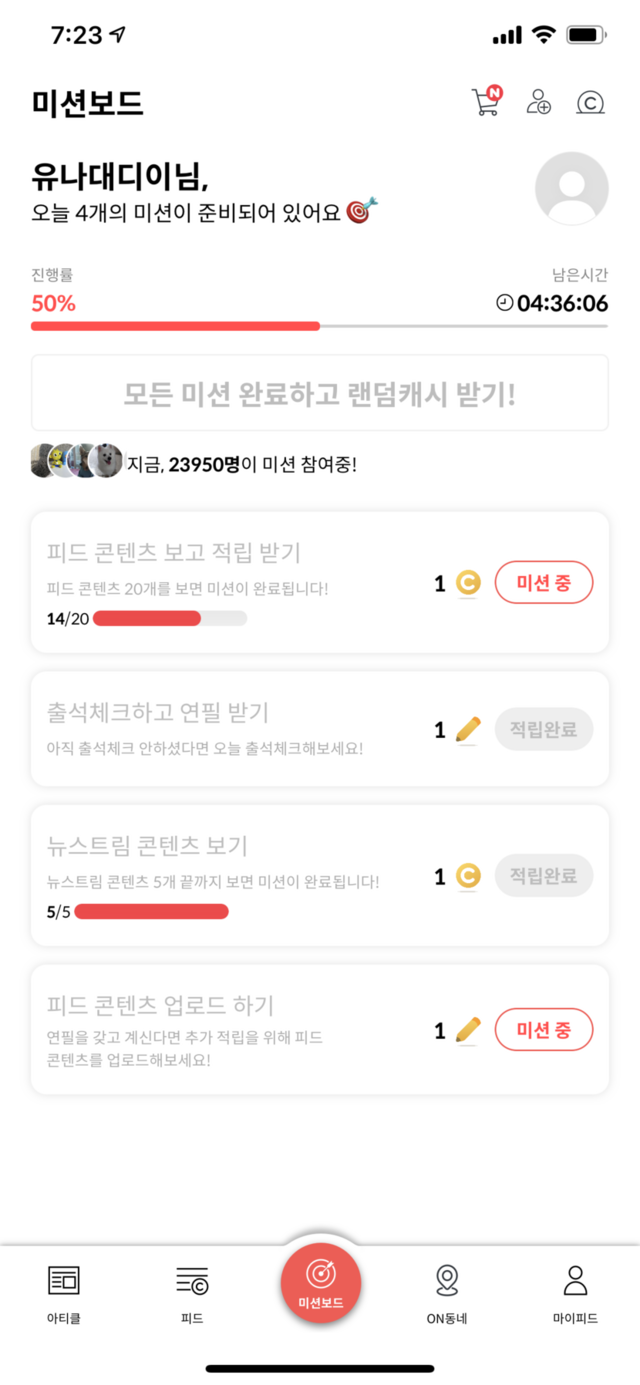Tap 미션 중 button for 피드 콘텐츠 업로드 하기
Screen dimensions: 640x1385
tap(544, 1030)
